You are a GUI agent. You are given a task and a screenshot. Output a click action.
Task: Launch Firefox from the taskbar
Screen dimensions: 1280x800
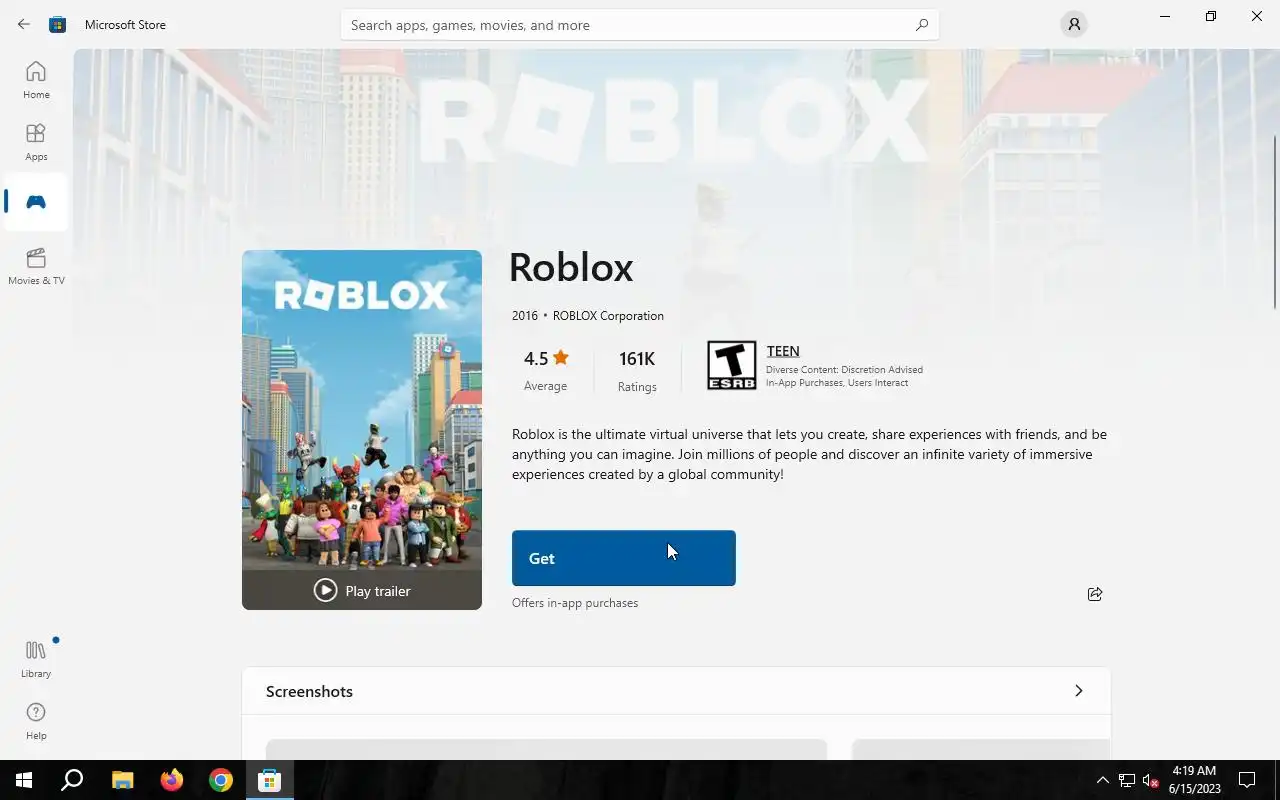[x=171, y=780]
